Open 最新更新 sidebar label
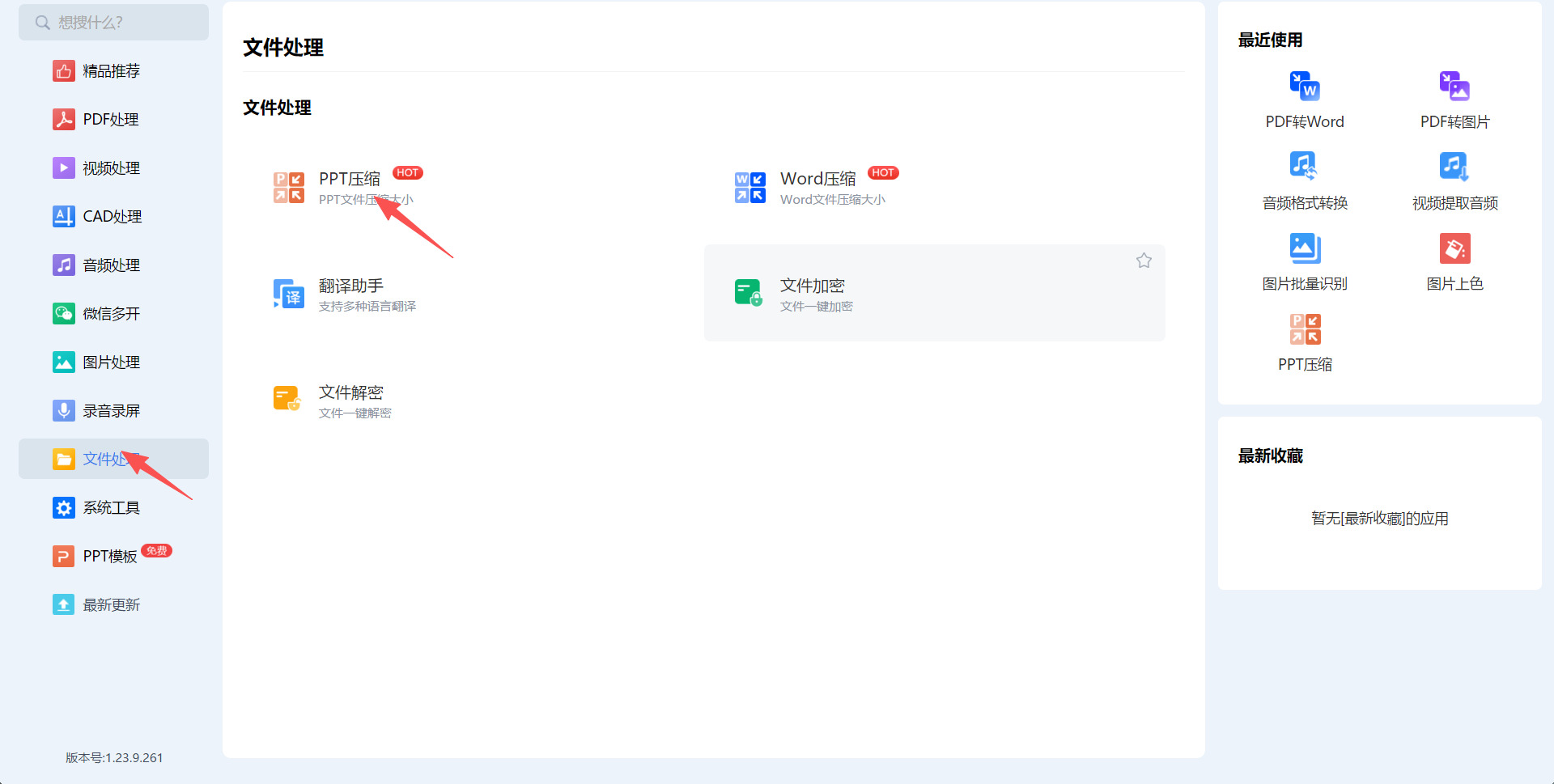The height and width of the screenshot is (784, 1554). [112, 605]
